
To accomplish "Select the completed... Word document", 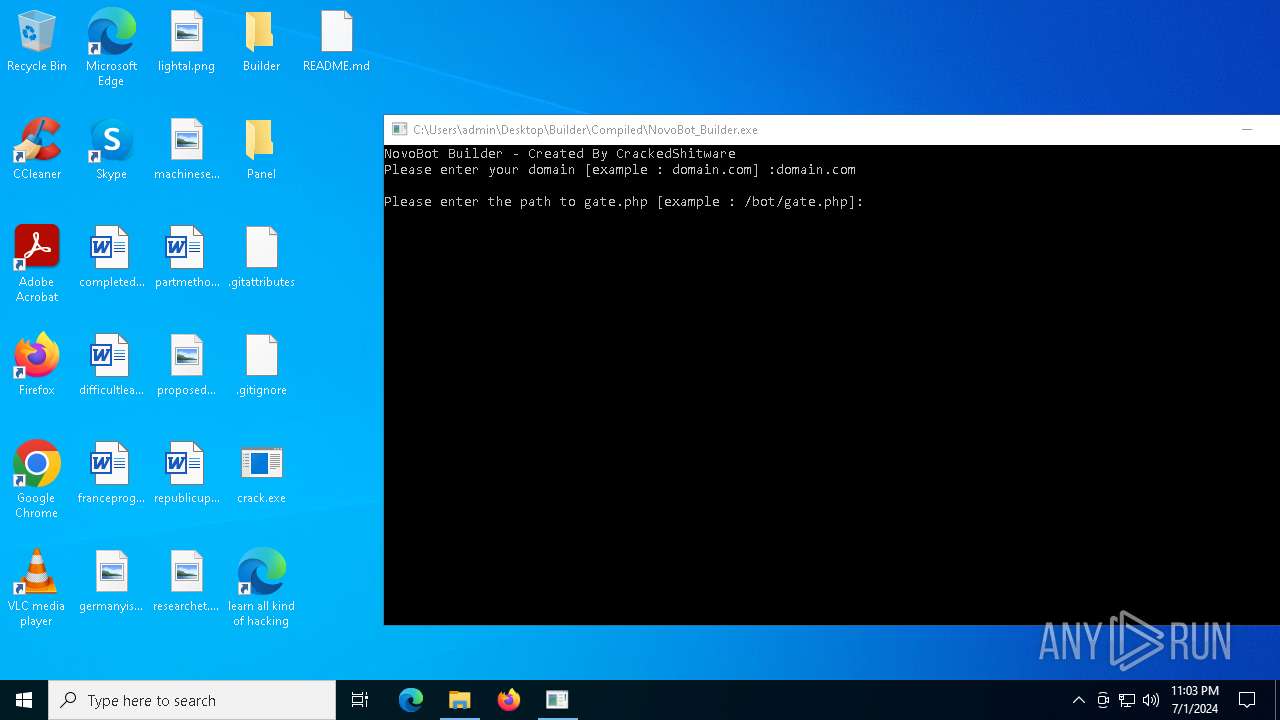I will point(111,258).
